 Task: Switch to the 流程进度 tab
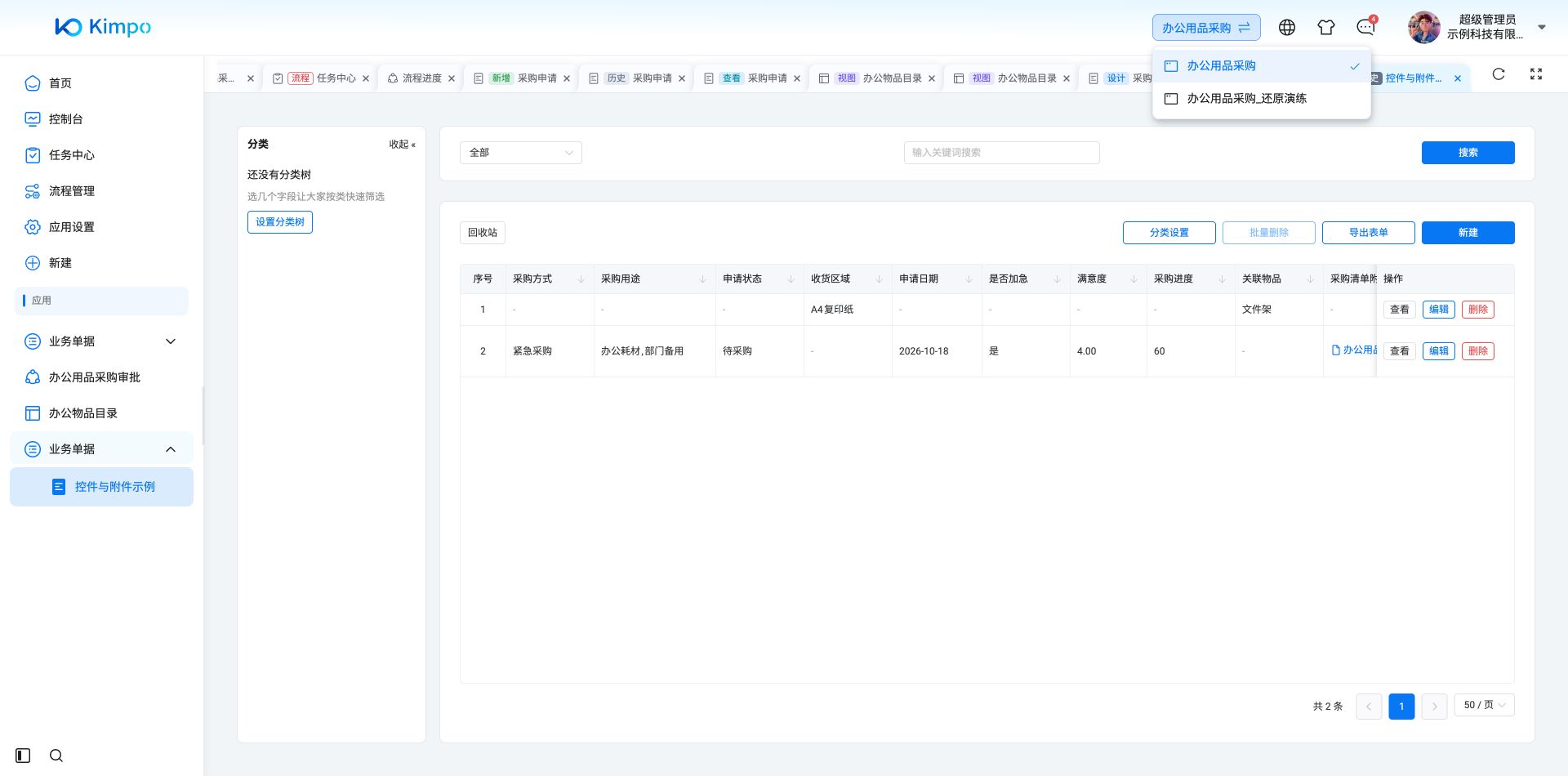point(421,78)
